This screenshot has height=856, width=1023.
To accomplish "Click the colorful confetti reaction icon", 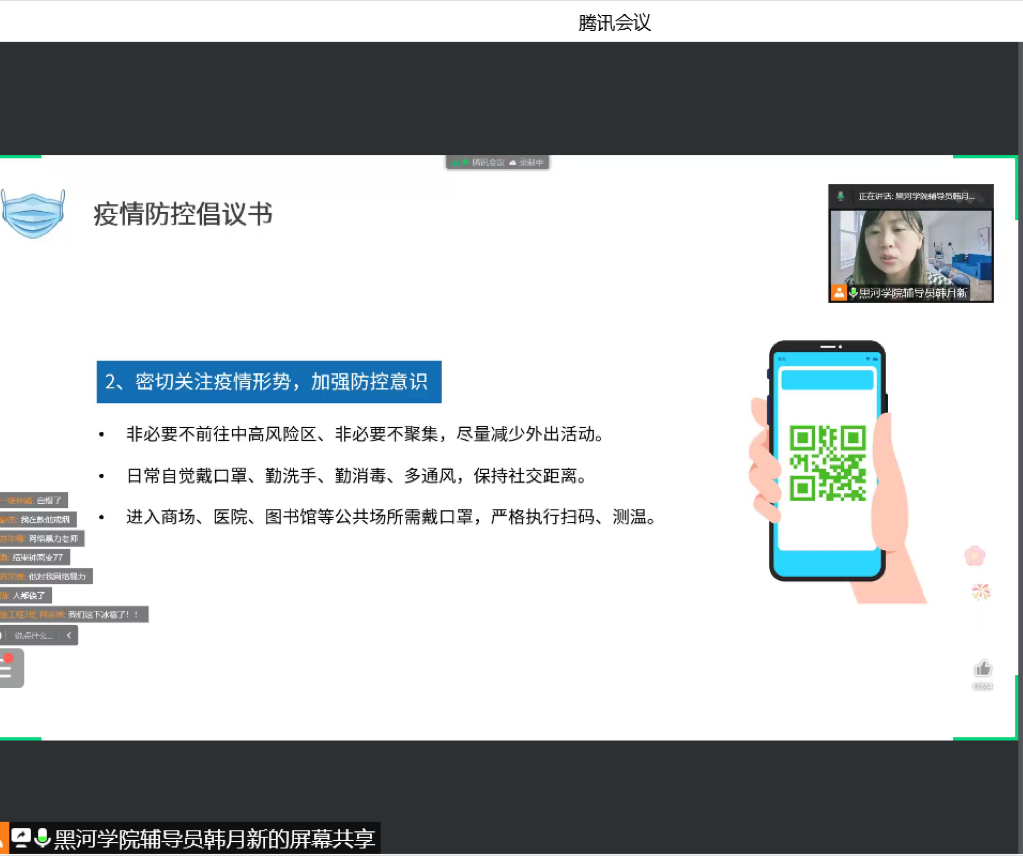I will coord(981,592).
